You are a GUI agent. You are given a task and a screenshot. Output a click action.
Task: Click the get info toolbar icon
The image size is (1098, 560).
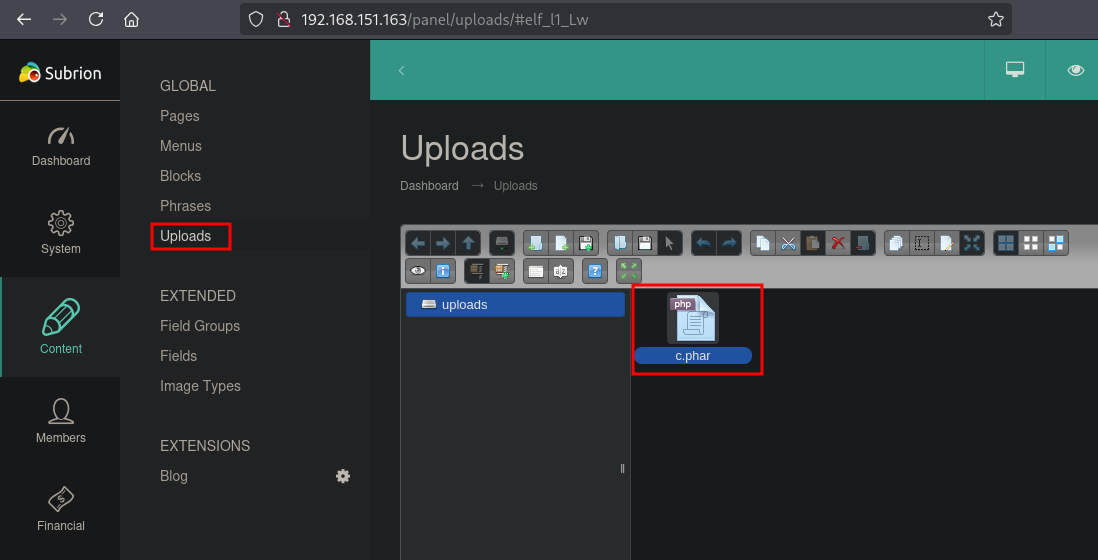(443, 270)
